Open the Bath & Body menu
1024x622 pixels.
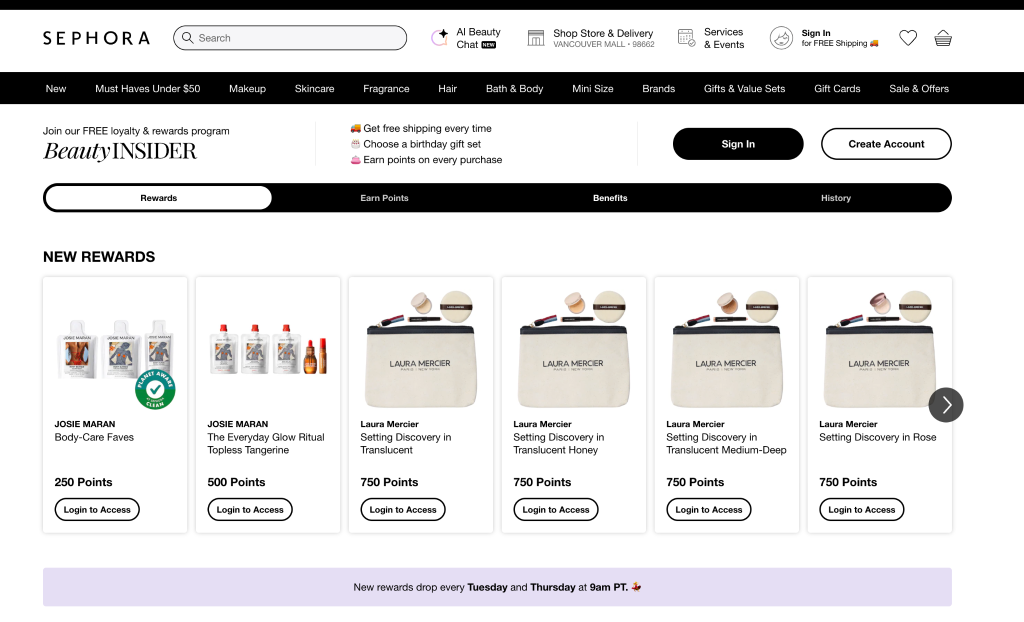coord(515,88)
